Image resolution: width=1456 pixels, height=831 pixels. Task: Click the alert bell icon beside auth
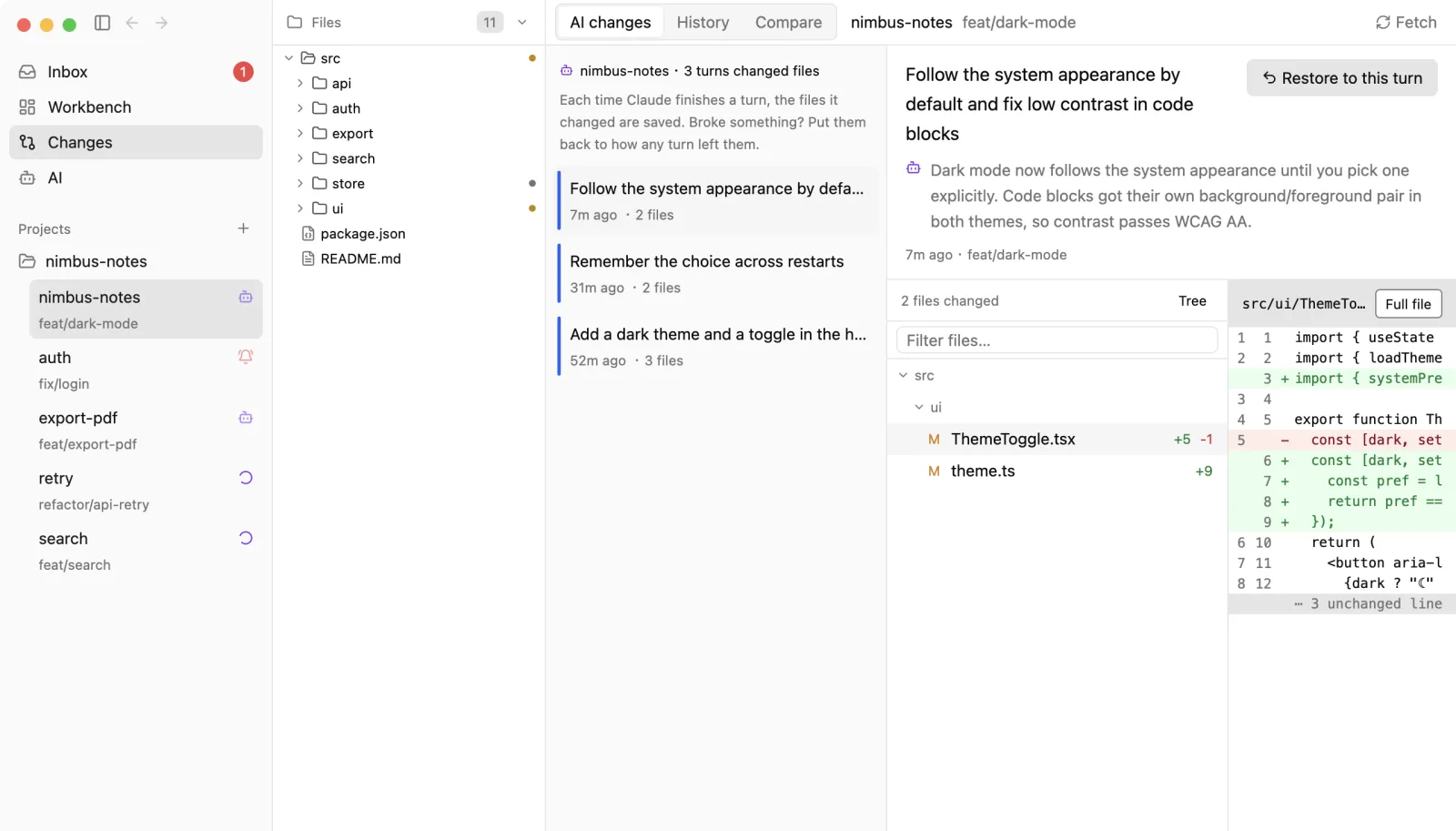[246, 357]
